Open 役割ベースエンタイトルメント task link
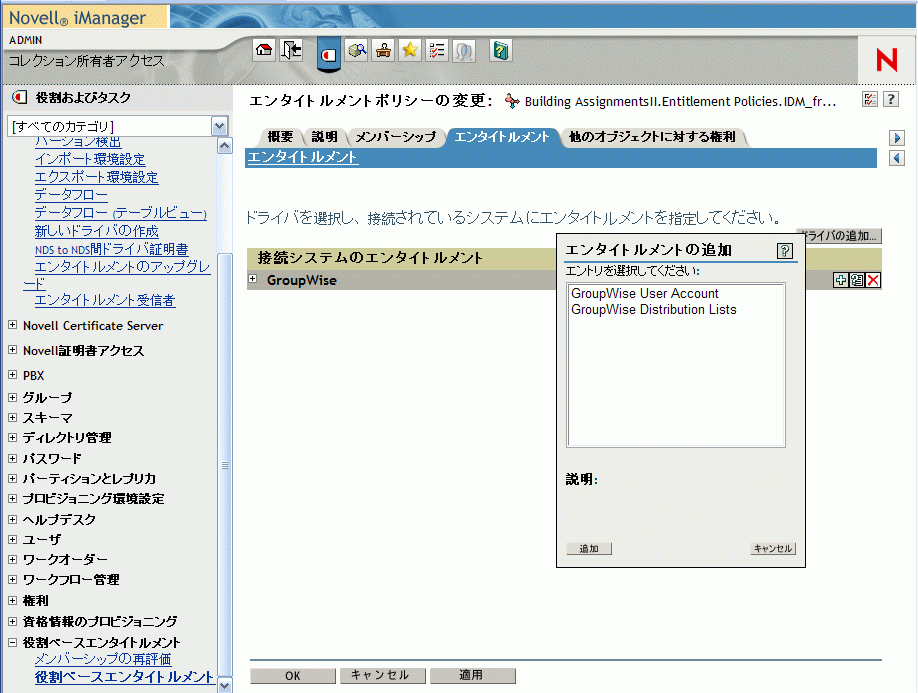This screenshot has width=918, height=693. tap(124, 677)
